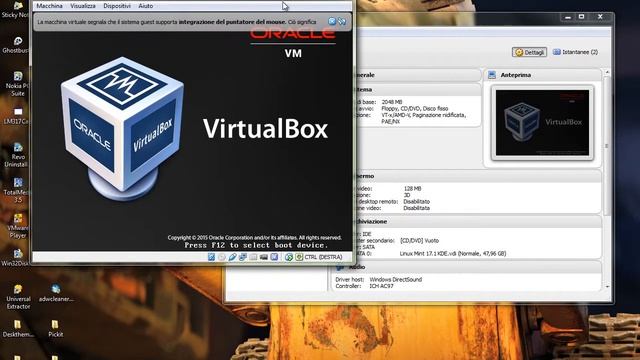Select the Ghostbusters desktop icon

point(16,45)
